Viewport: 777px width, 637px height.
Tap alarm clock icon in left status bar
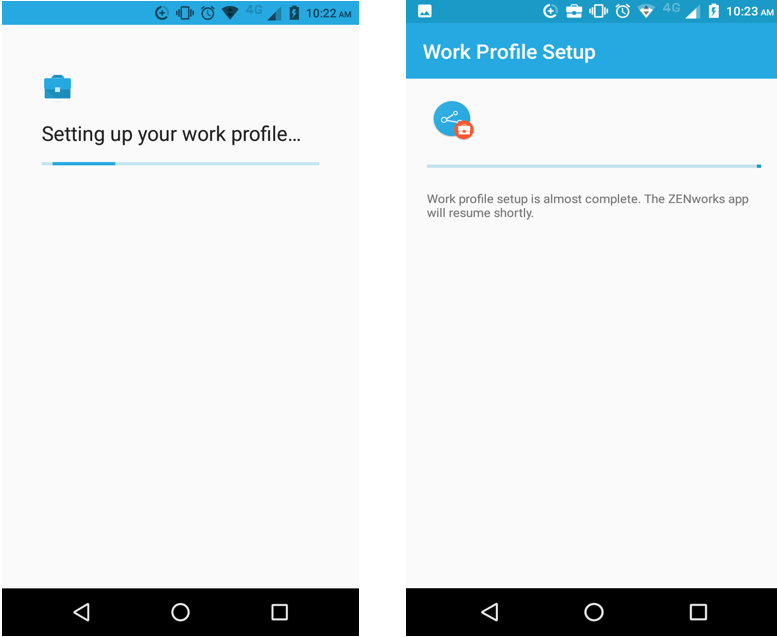click(208, 13)
